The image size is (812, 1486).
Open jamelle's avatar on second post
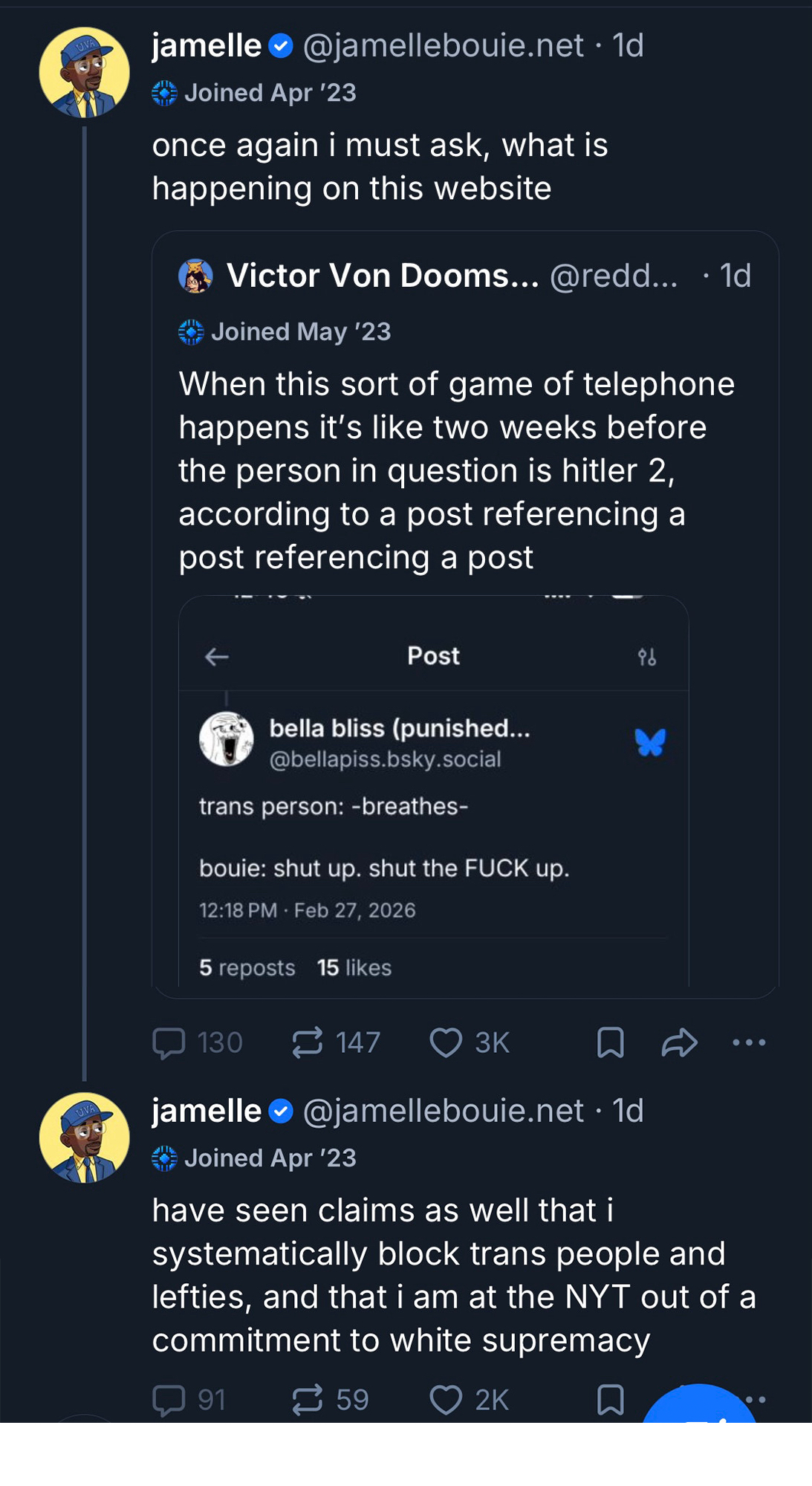(x=84, y=1138)
